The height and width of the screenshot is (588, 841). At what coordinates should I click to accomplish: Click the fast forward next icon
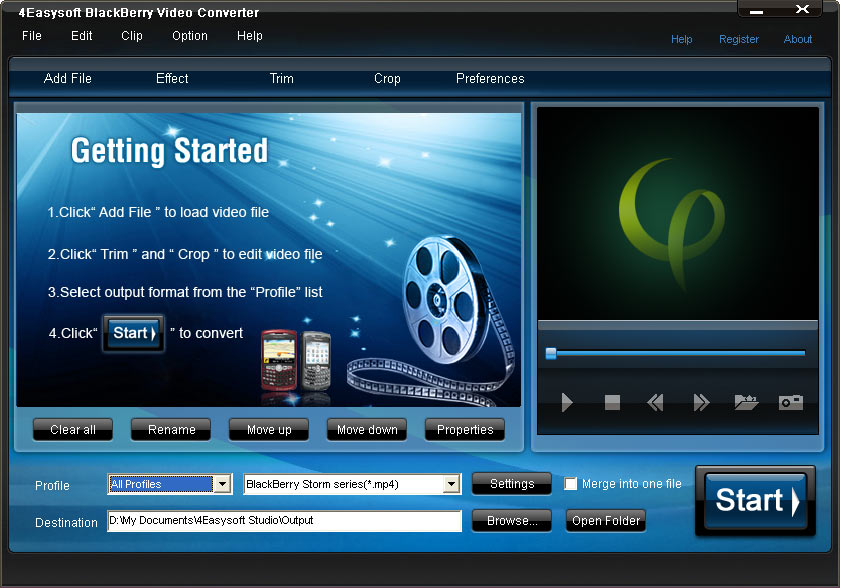coord(701,403)
